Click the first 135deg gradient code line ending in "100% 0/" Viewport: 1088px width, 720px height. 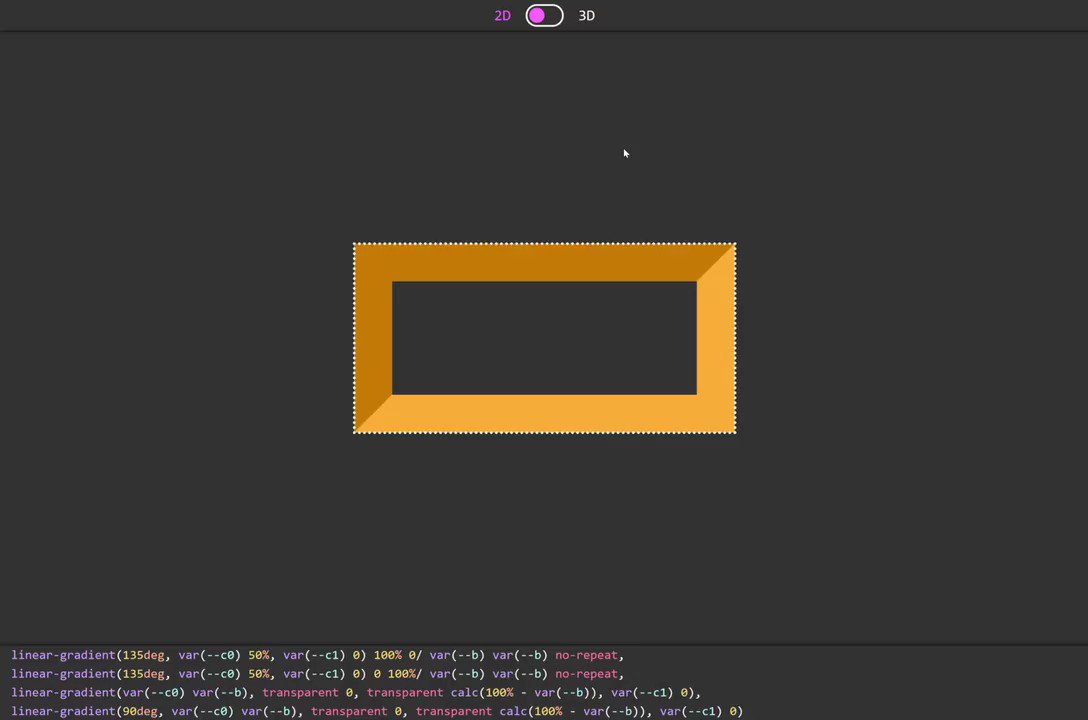318,655
